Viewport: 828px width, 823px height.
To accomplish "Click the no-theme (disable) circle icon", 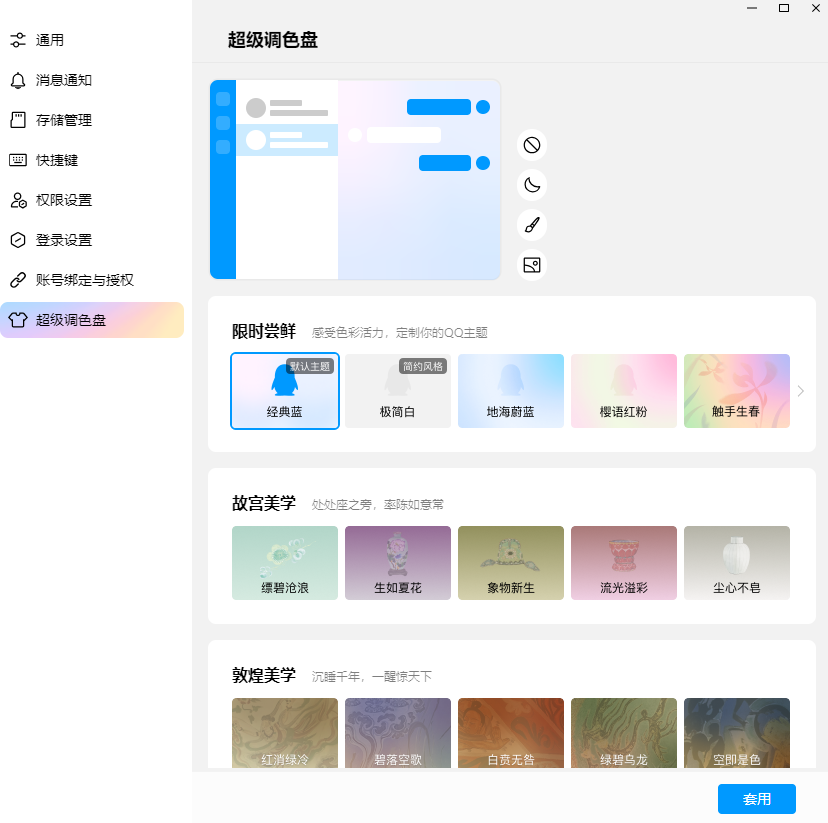I will click(x=531, y=145).
